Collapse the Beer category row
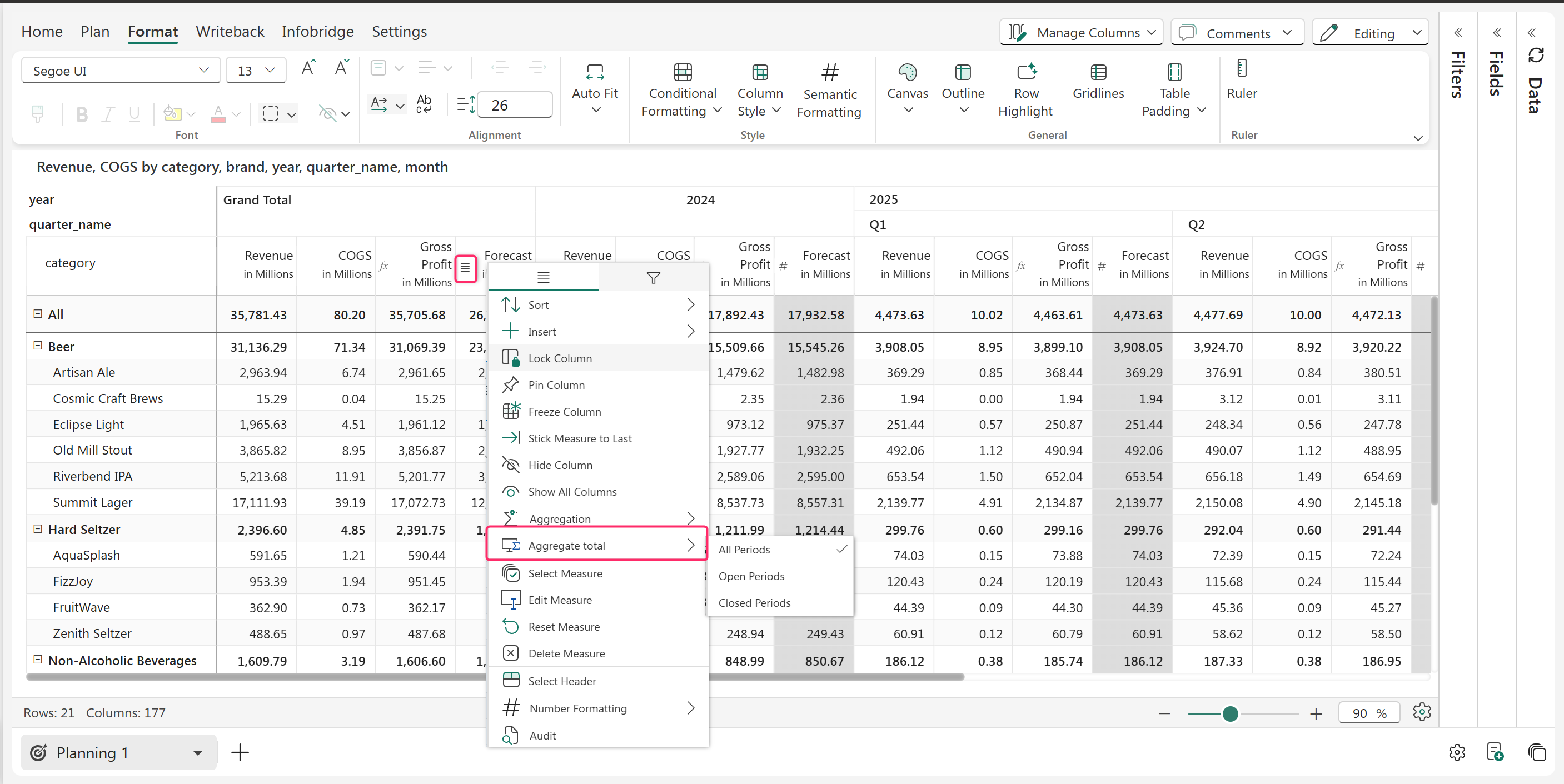The width and height of the screenshot is (1564, 784). 38,346
